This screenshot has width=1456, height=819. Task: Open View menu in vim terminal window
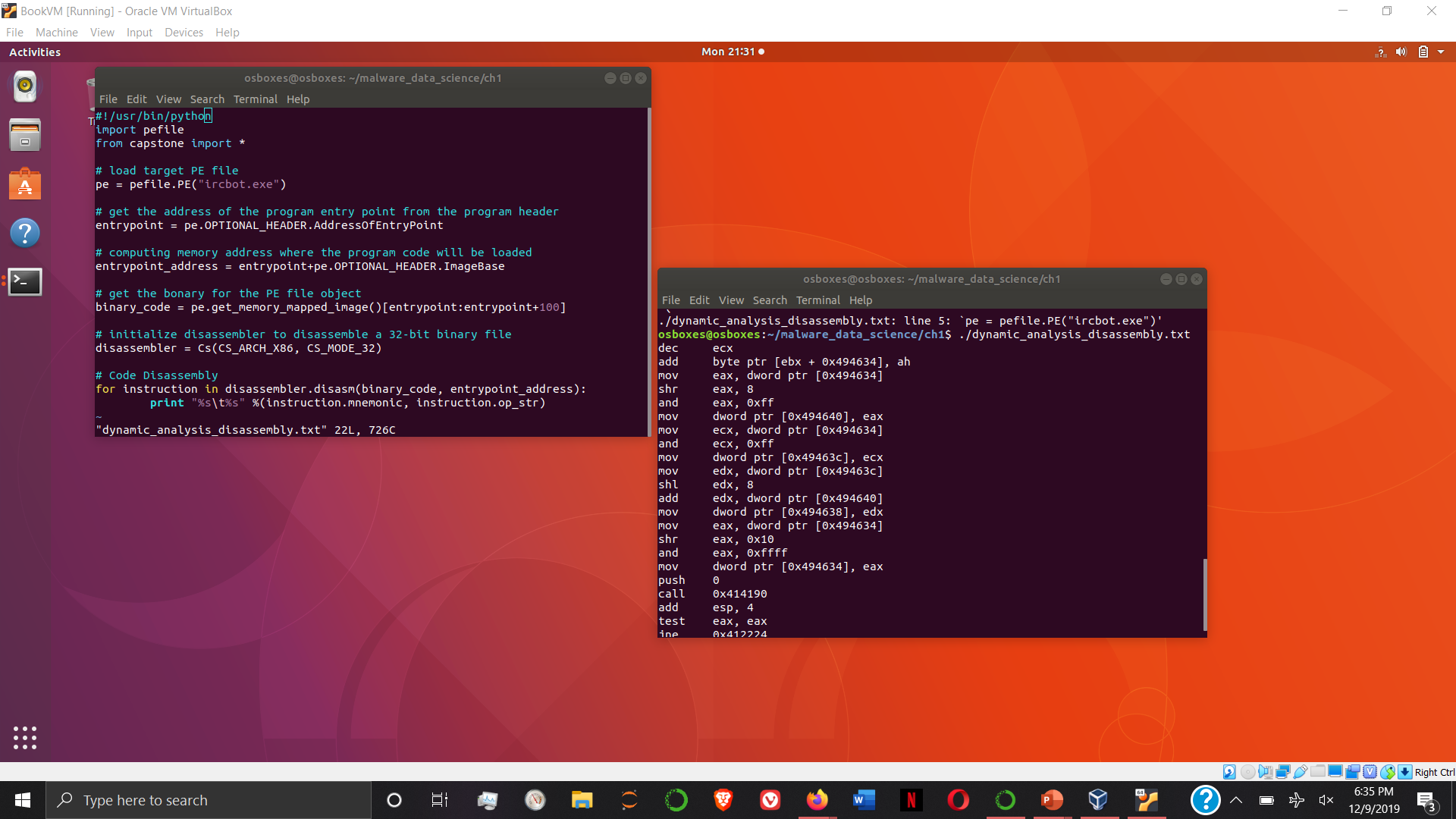pos(168,99)
